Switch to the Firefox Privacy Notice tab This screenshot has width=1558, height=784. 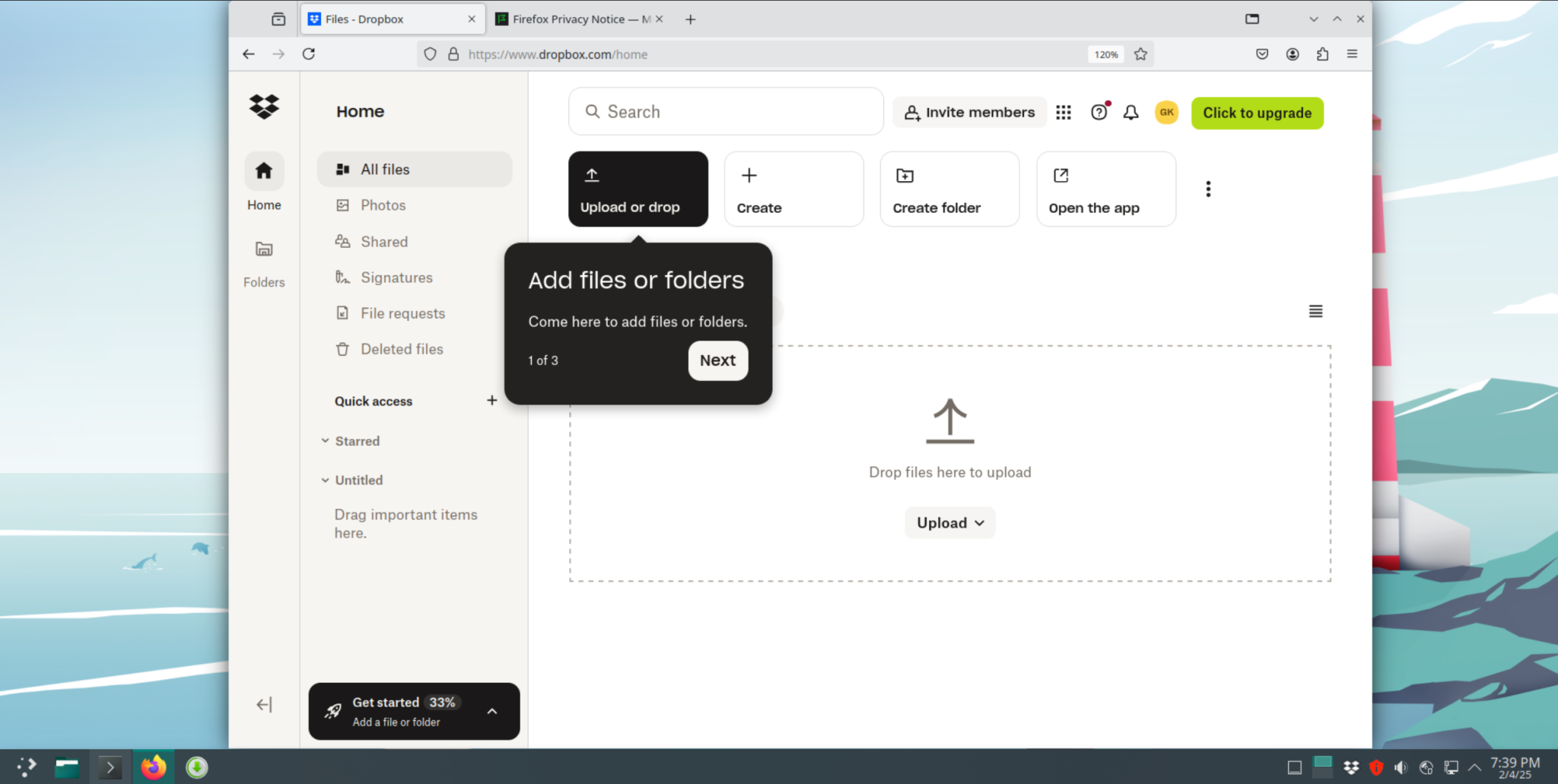click(x=574, y=18)
